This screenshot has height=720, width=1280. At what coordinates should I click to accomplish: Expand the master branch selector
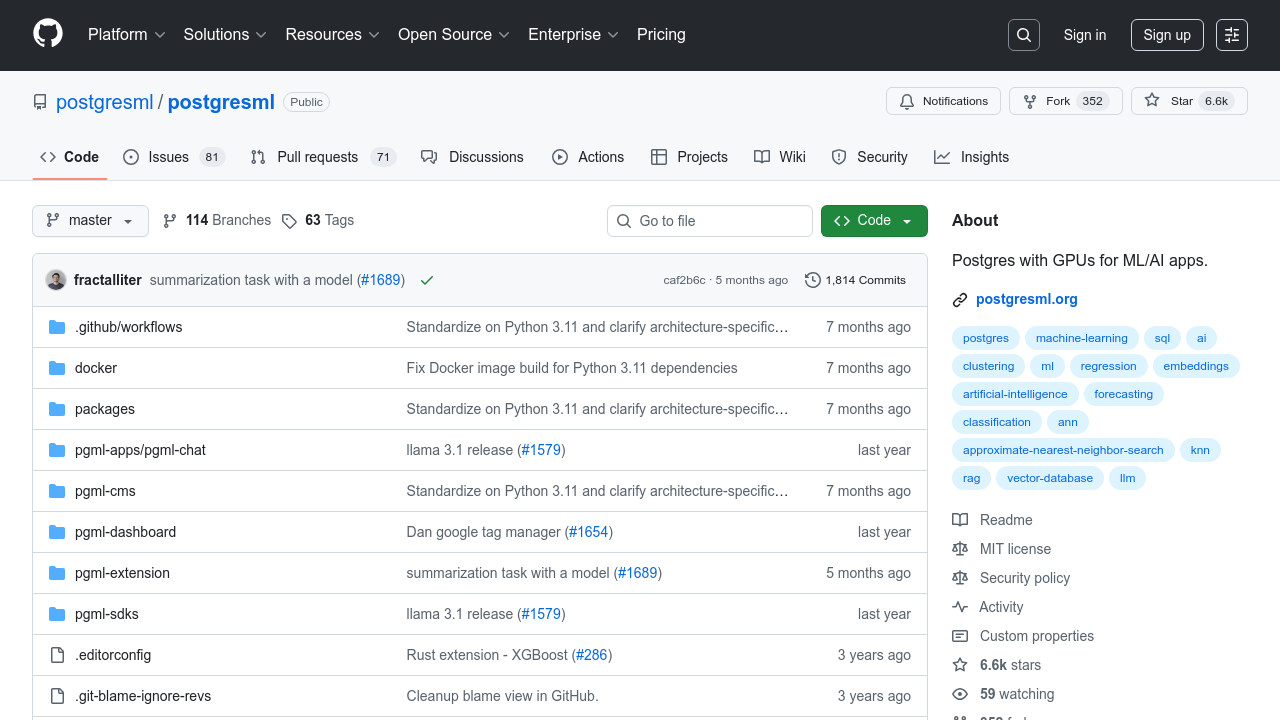pos(90,220)
